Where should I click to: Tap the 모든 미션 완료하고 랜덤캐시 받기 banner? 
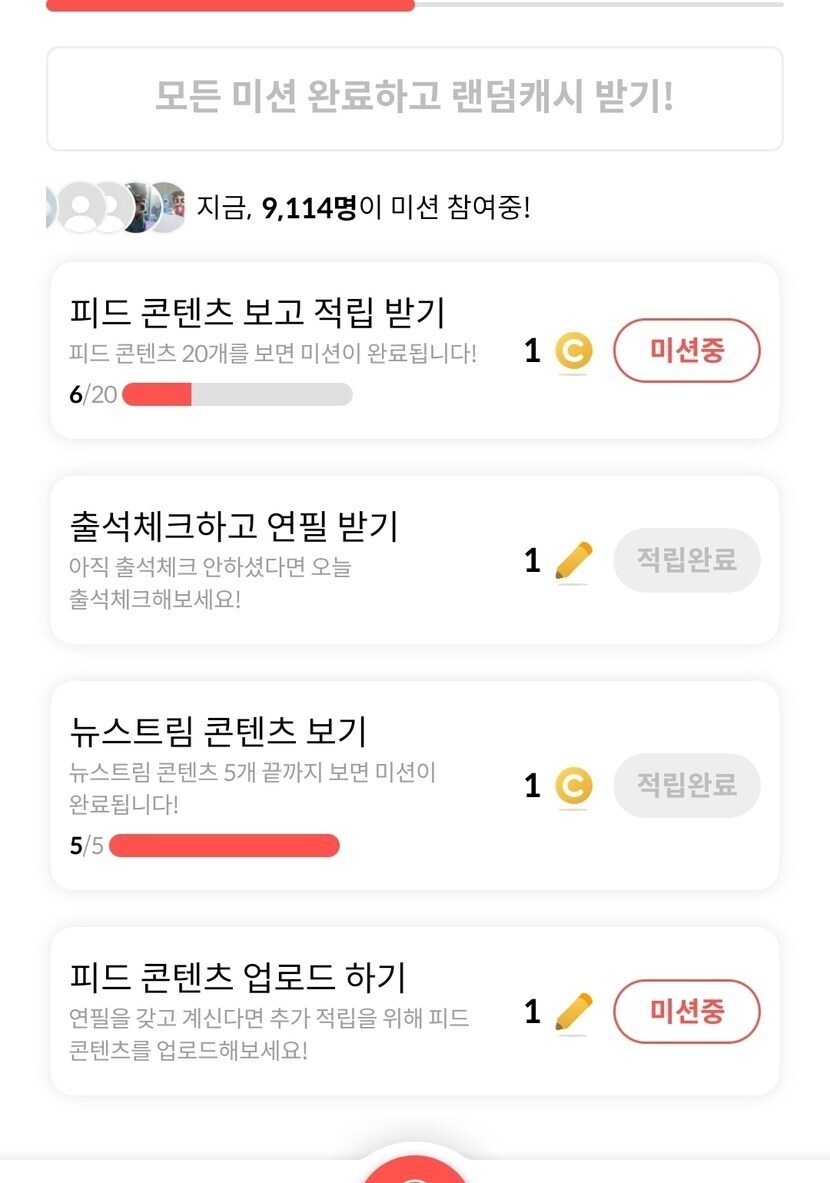pos(414,98)
